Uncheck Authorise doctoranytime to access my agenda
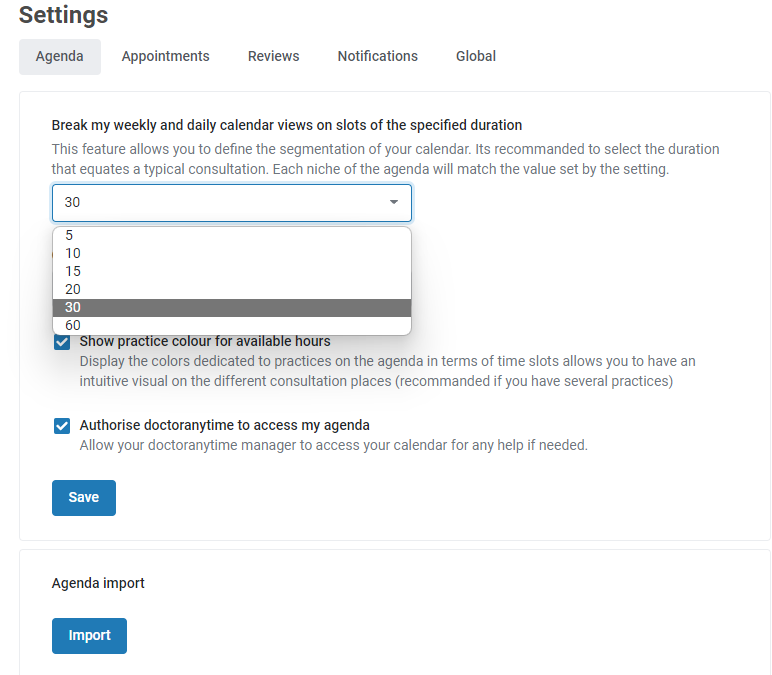 pos(62,426)
